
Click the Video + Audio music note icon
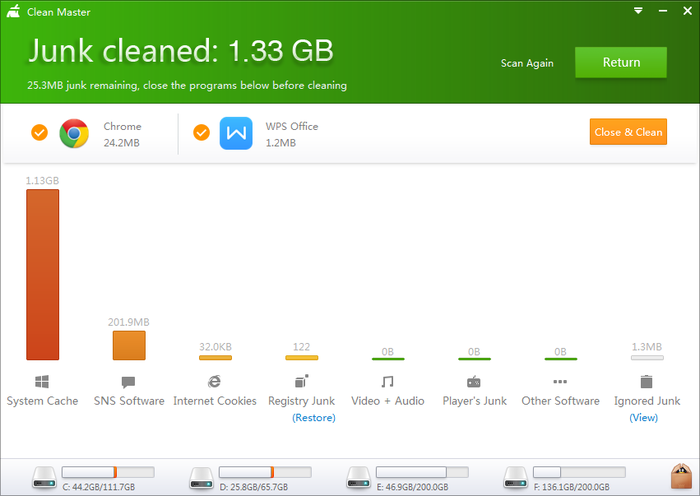point(387,381)
